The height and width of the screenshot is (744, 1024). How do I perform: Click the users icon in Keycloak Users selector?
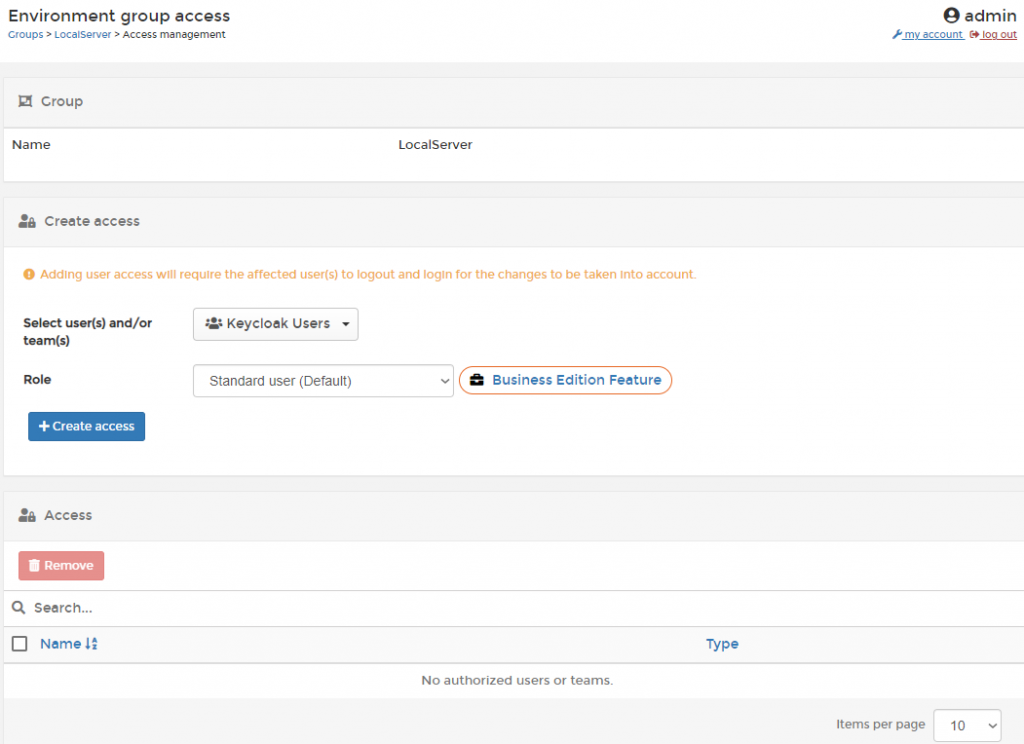click(x=214, y=323)
